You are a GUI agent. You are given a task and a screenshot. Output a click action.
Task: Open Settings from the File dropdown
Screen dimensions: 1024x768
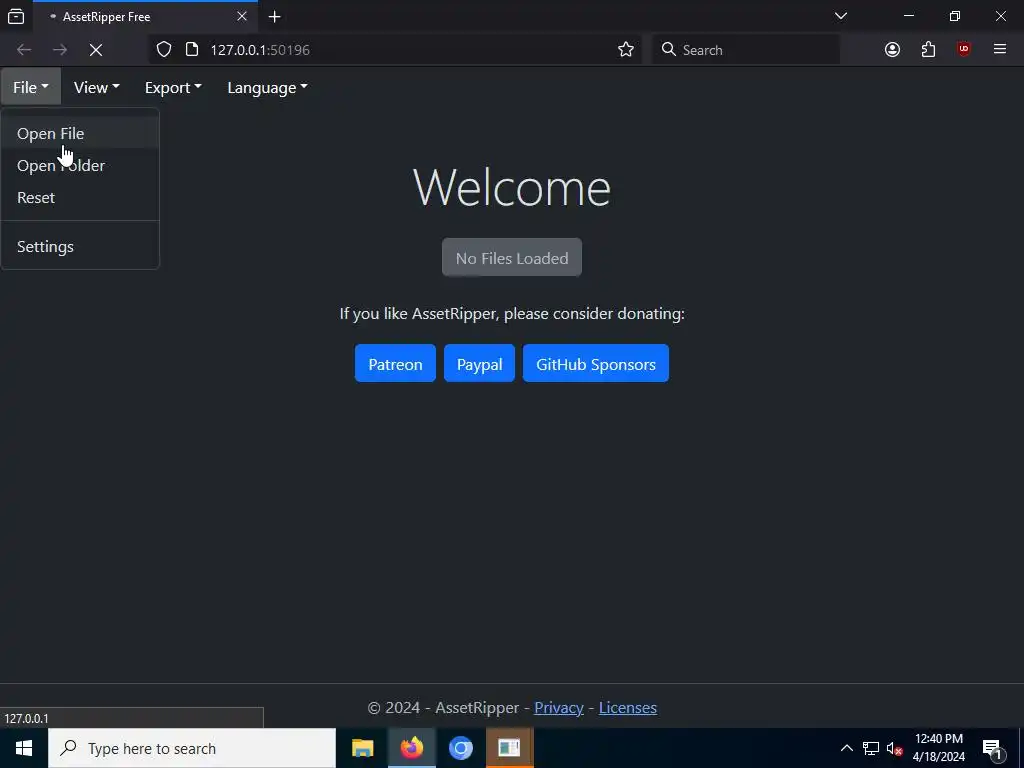point(80,246)
